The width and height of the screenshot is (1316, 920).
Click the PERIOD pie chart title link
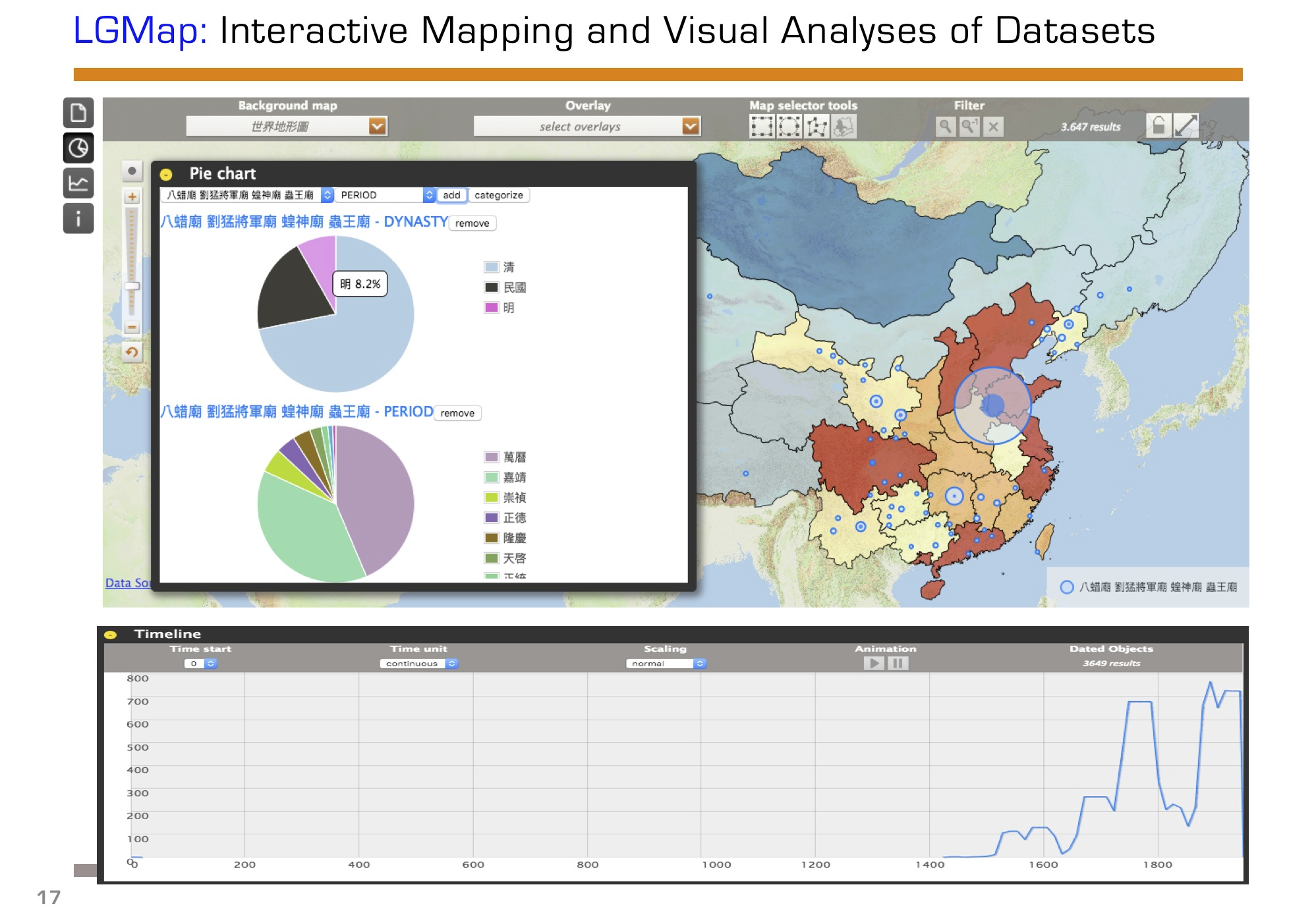coord(297,412)
